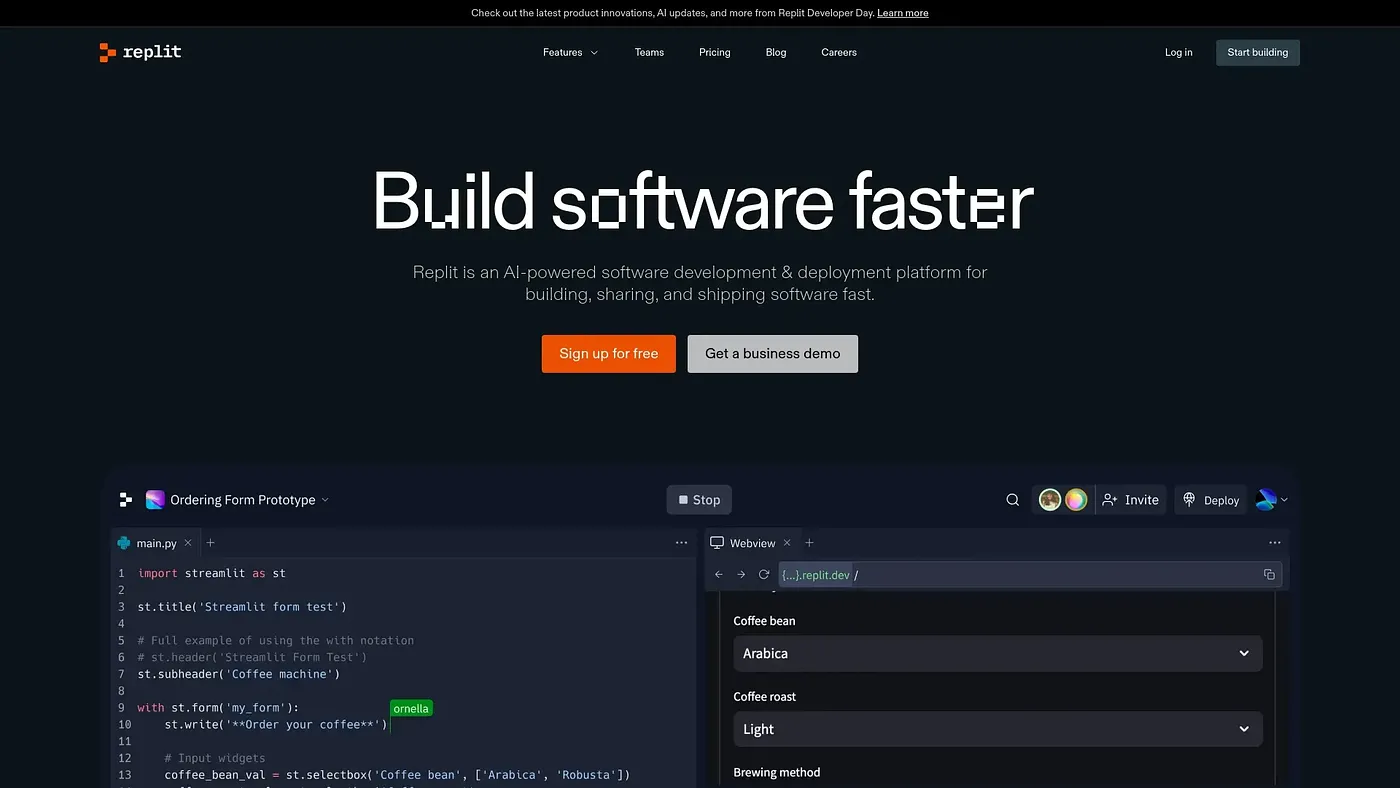This screenshot has height=788, width=1400.
Task: Click the ornella collaborator cursor label
Action: (411, 708)
